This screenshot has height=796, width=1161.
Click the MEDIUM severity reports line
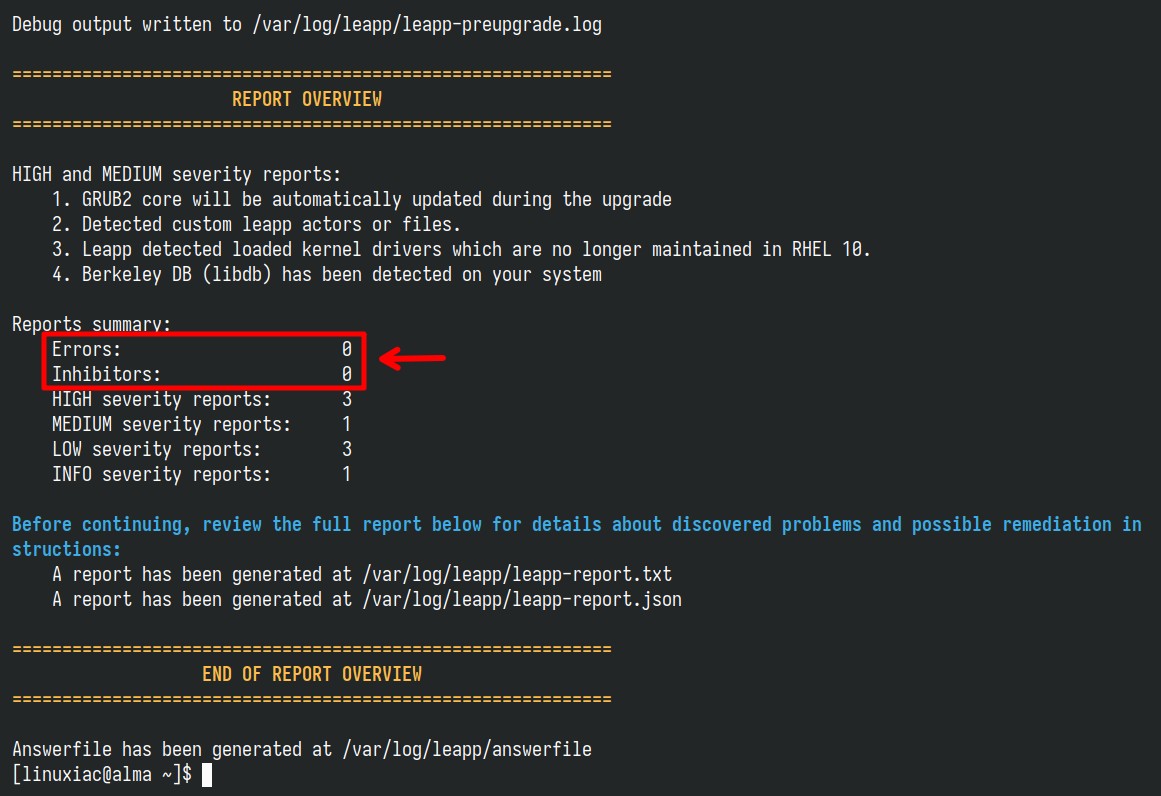coord(201,424)
